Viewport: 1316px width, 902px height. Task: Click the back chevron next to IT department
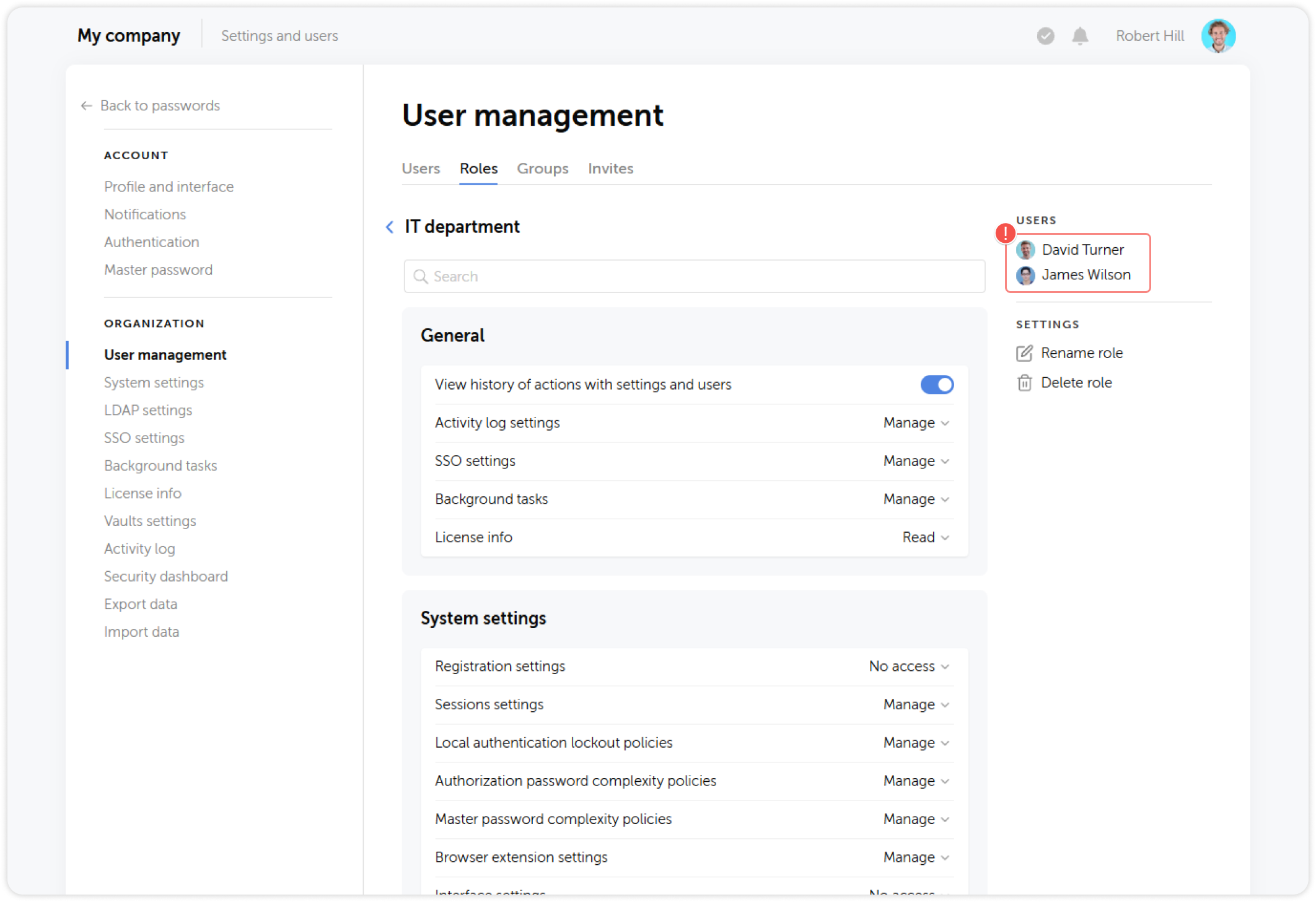pos(389,227)
